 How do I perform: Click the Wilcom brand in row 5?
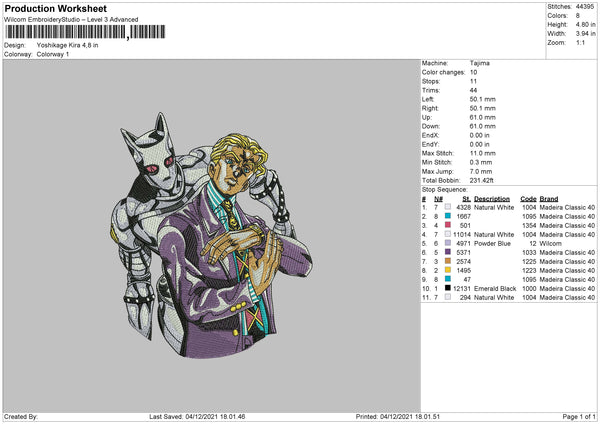551,243
